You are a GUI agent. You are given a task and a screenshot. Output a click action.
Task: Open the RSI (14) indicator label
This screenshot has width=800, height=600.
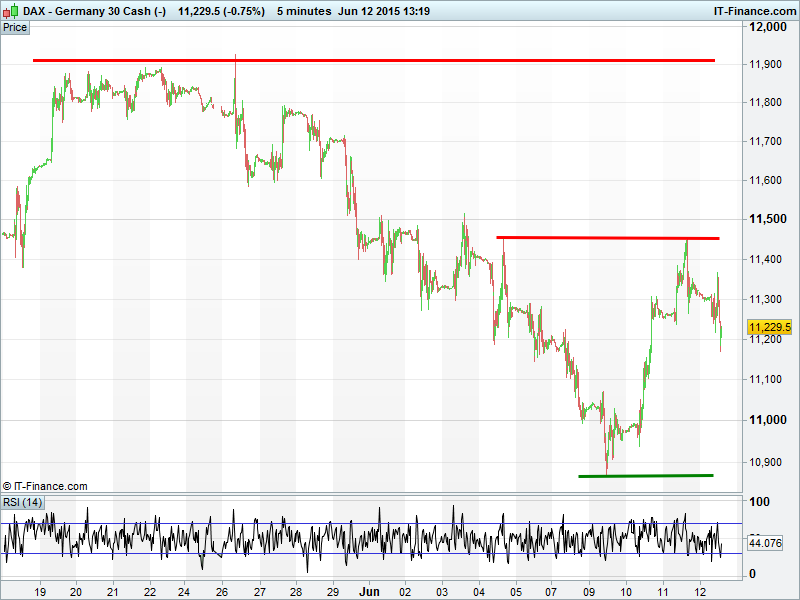point(22,503)
